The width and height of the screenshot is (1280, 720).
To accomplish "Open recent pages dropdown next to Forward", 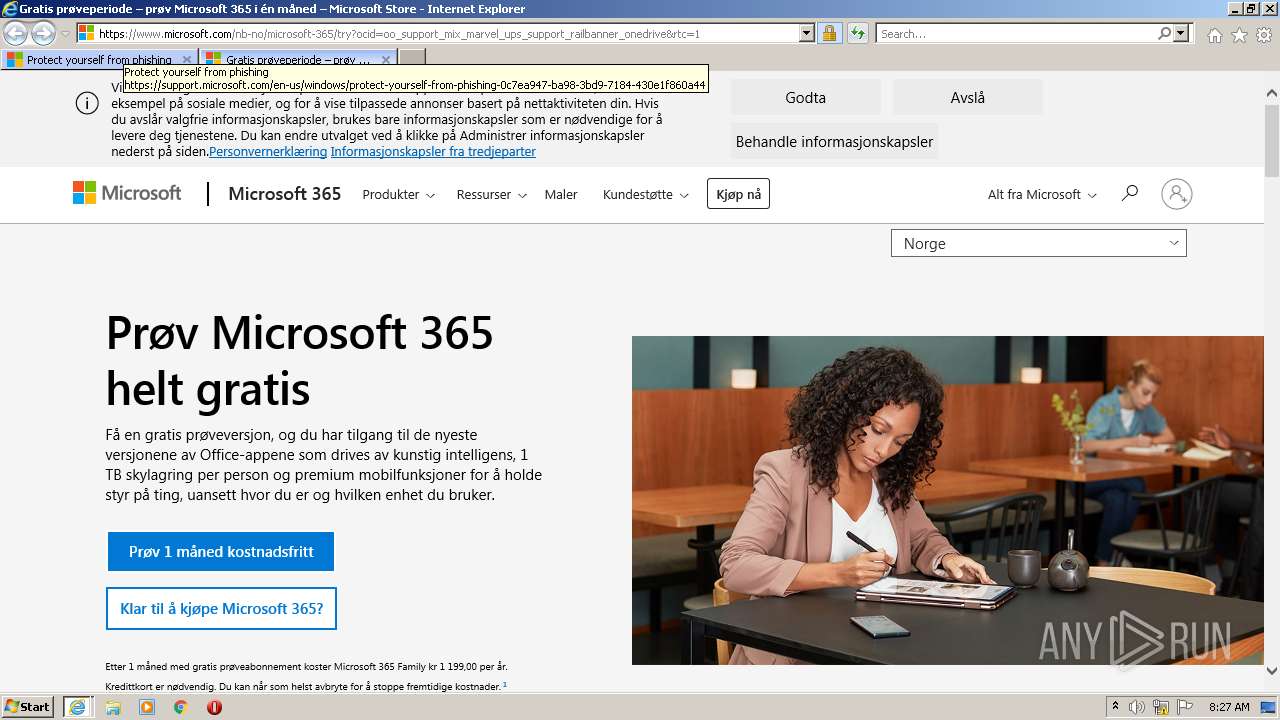I will 66,34.
